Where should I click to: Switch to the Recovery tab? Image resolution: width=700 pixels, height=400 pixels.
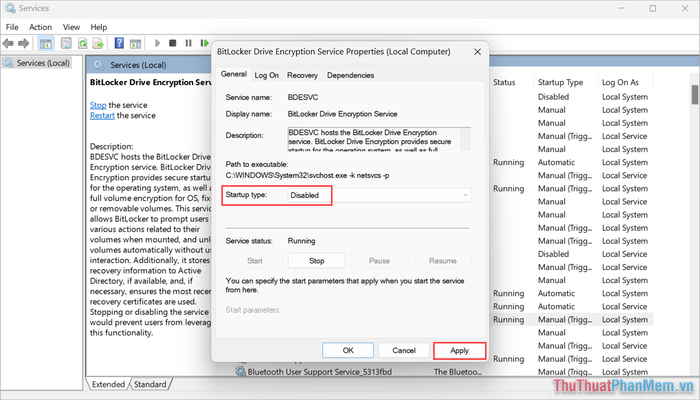(x=302, y=75)
